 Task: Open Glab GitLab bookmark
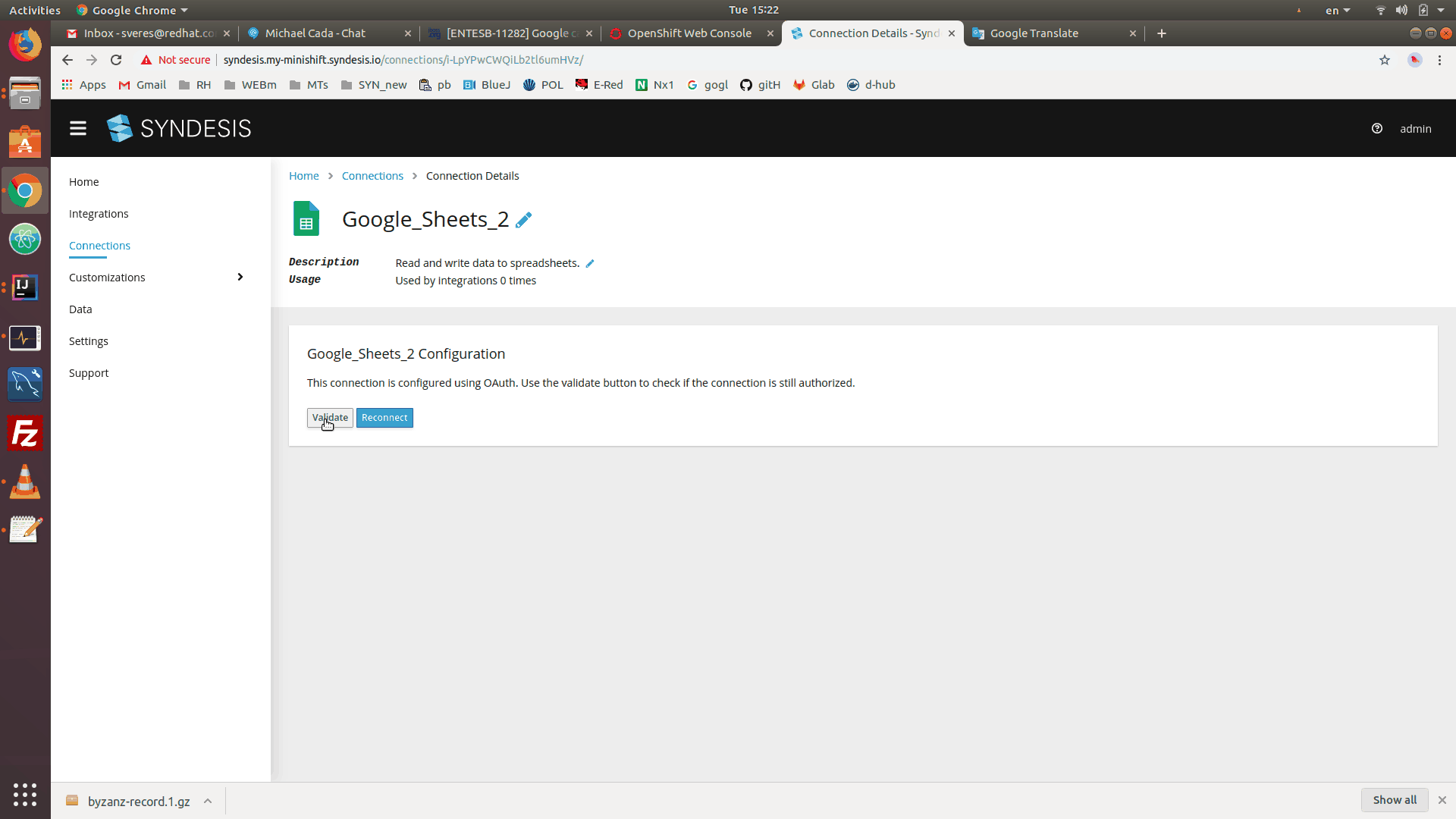pyautogui.click(x=814, y=85)
